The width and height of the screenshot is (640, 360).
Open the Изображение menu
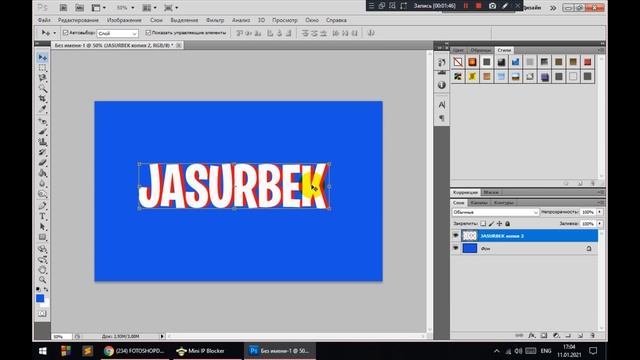click(124, 20)
